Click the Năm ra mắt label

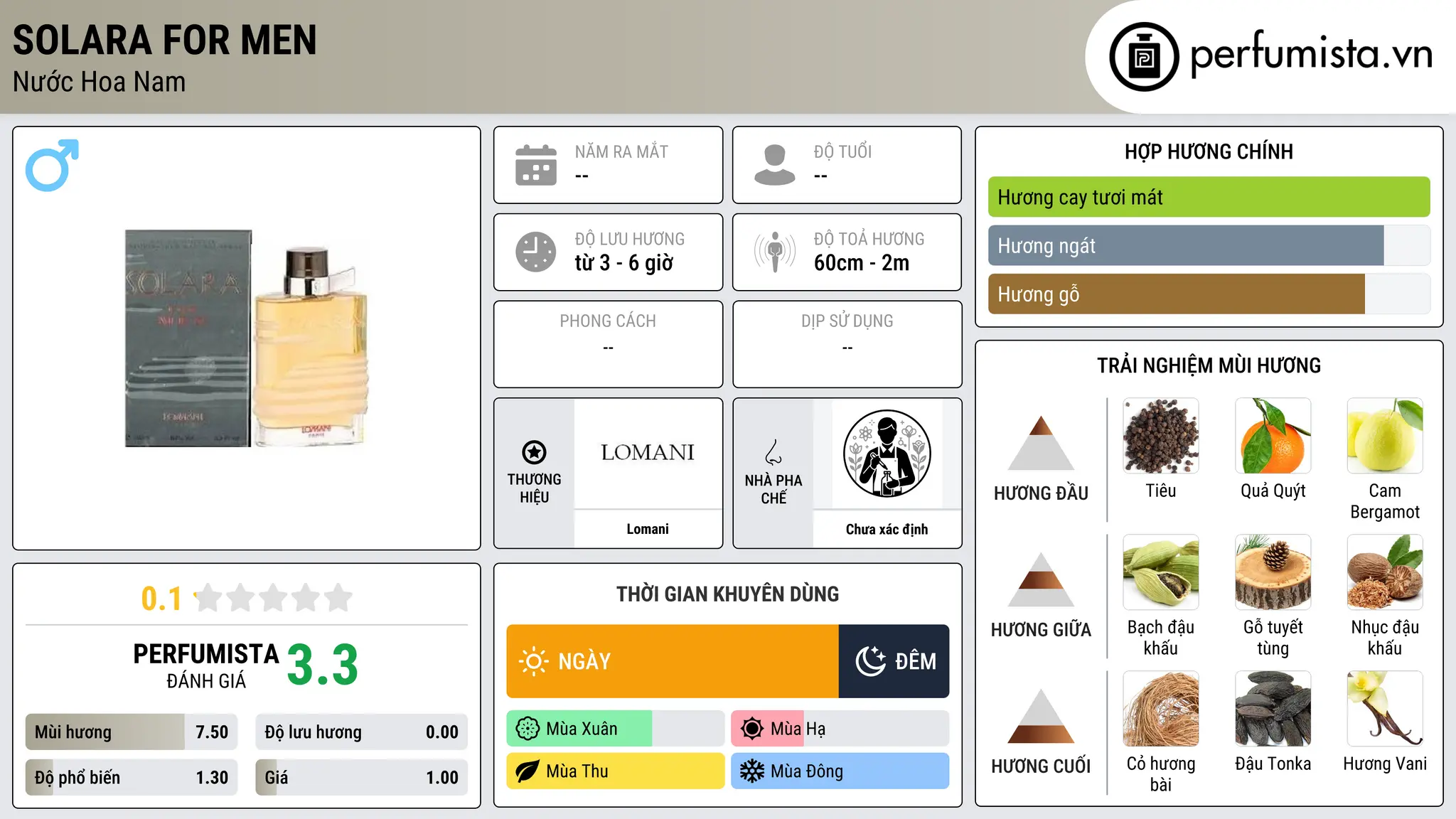click(x=621, y=151)
